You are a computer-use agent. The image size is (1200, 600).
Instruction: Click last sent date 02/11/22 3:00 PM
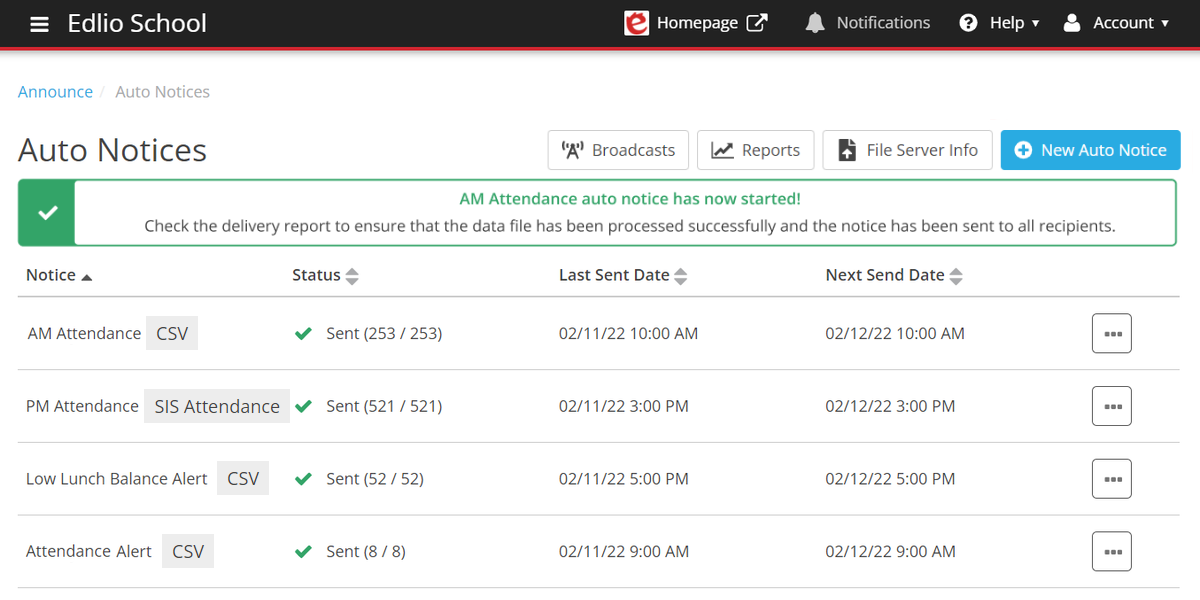coord(624,406)
